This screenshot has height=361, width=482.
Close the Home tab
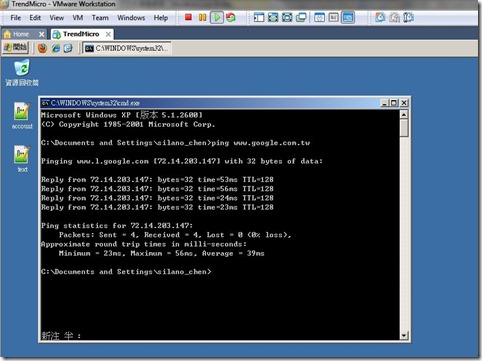pos(41,34)
